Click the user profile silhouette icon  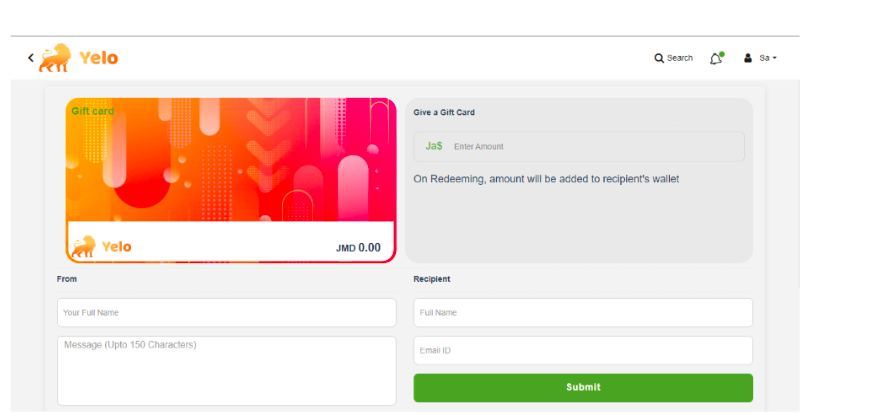(x=748, y=58)
